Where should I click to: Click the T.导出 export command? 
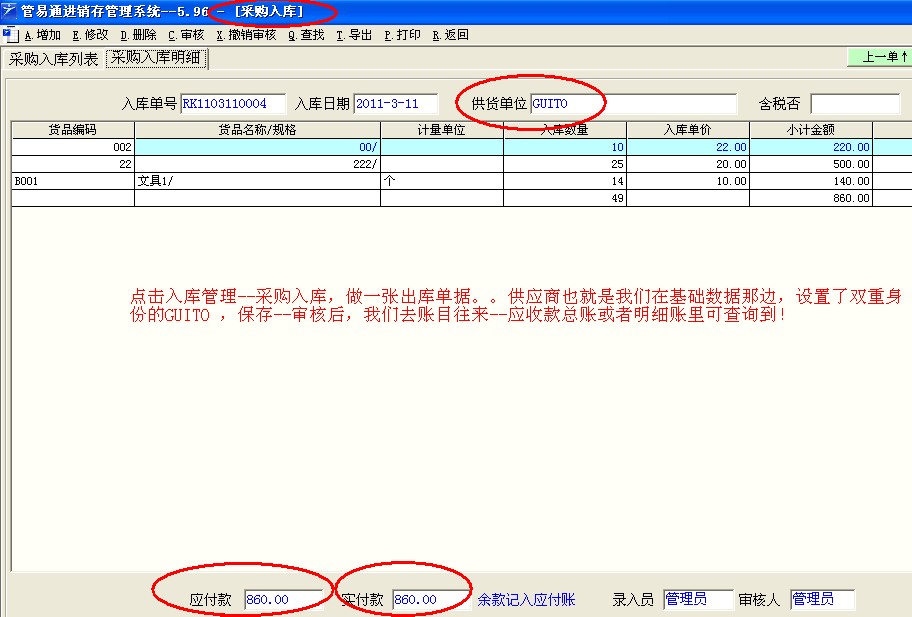click(x=354, y=35)
